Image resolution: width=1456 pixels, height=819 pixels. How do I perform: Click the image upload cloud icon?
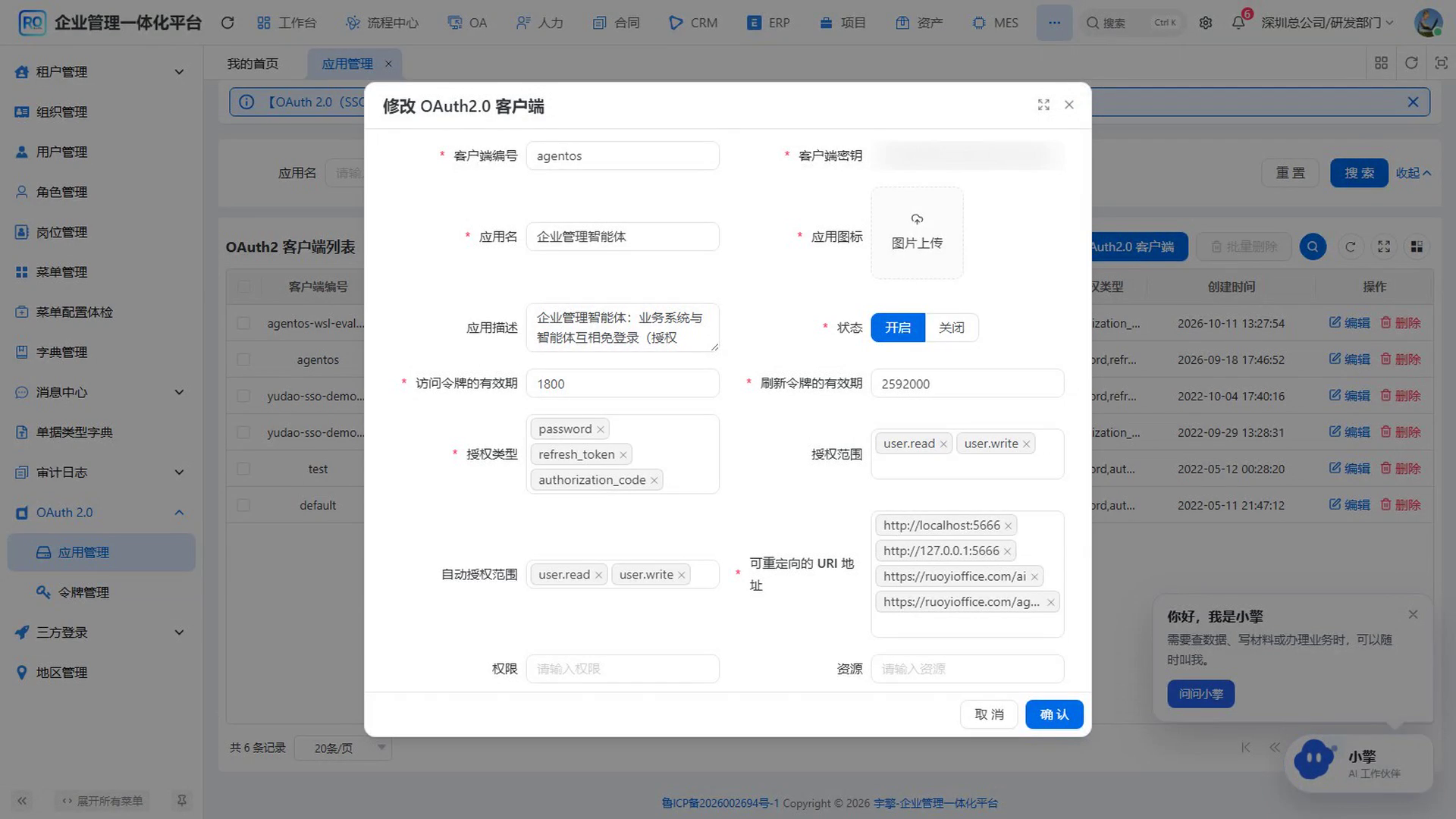917,219
